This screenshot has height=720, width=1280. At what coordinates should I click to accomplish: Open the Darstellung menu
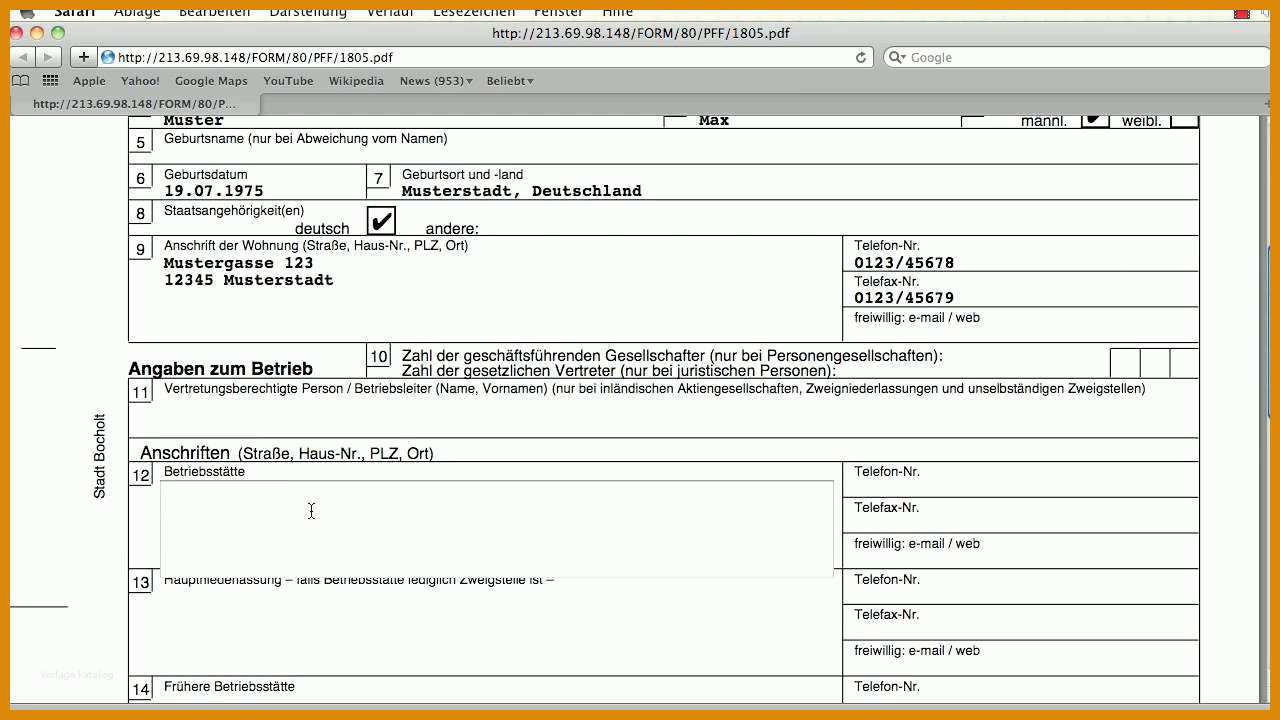(308, 12)
